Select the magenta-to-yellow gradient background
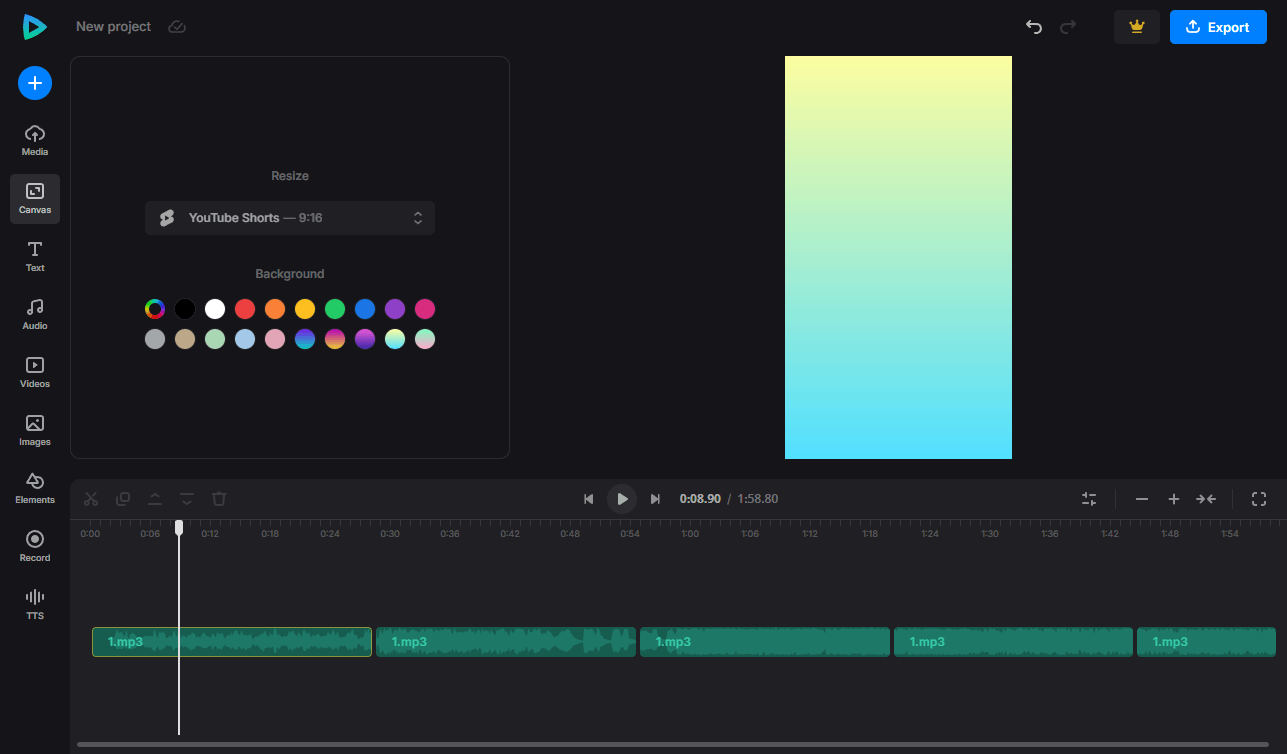 tap(335, 339)
